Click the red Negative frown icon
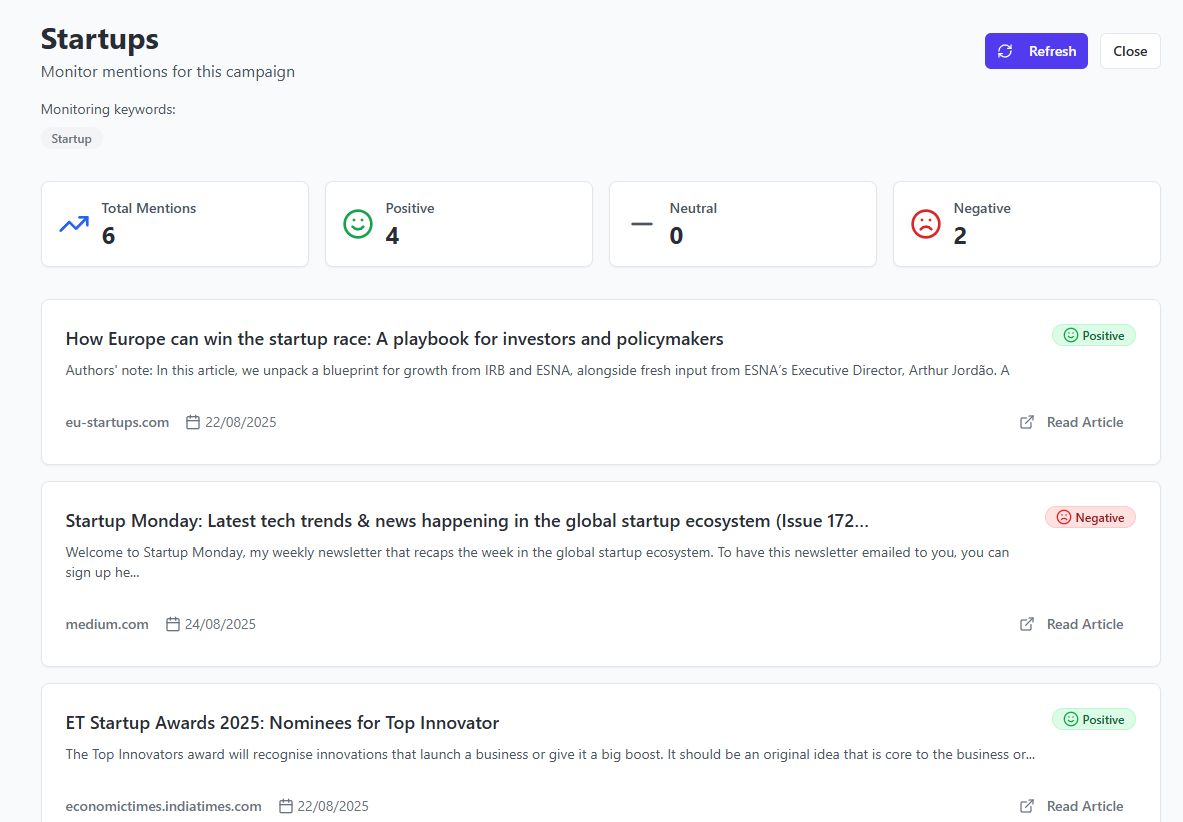 pos(926,224)
